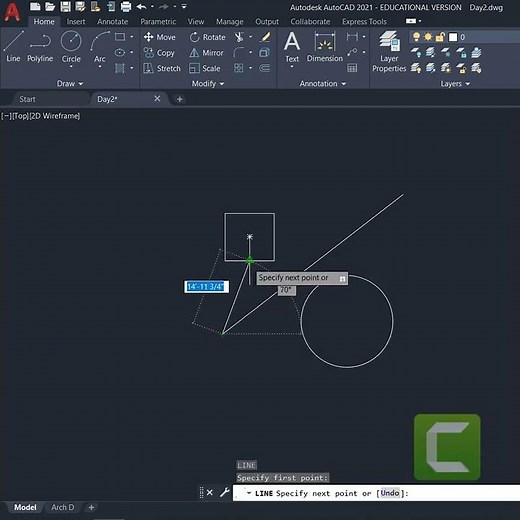Screen dimensions: 520x520
Task: Click the Mirror button
Action: [206, 52]
